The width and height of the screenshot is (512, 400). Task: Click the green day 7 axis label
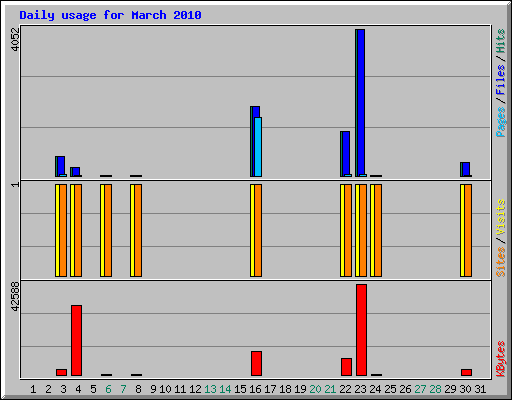(x=123, y=389)
